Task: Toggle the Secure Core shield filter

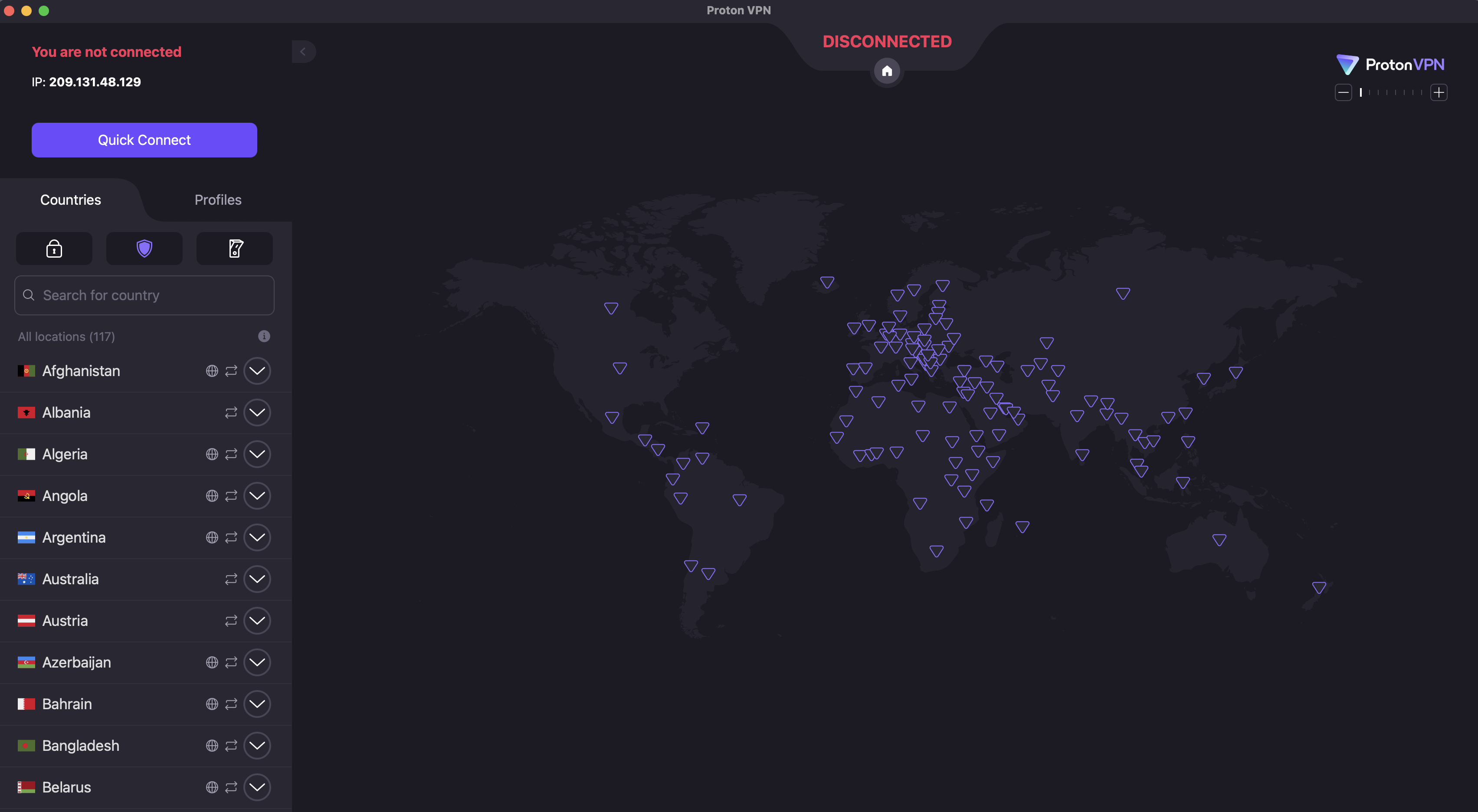Action: [144, 249]
